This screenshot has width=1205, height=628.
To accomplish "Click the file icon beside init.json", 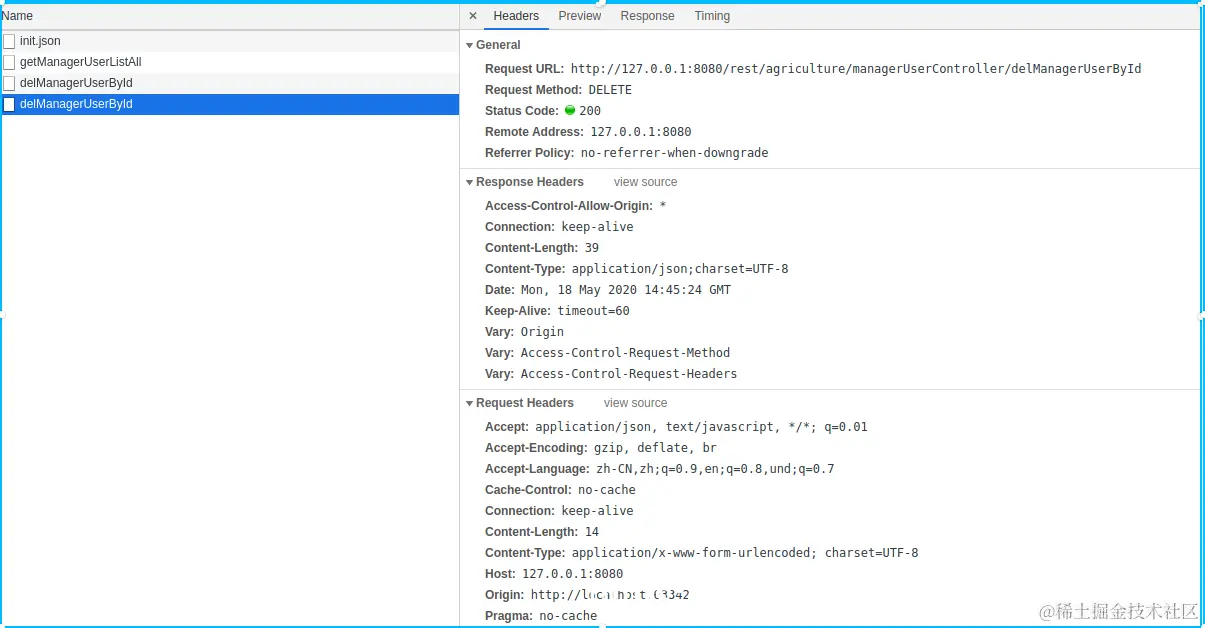I will tap(9, 41).
